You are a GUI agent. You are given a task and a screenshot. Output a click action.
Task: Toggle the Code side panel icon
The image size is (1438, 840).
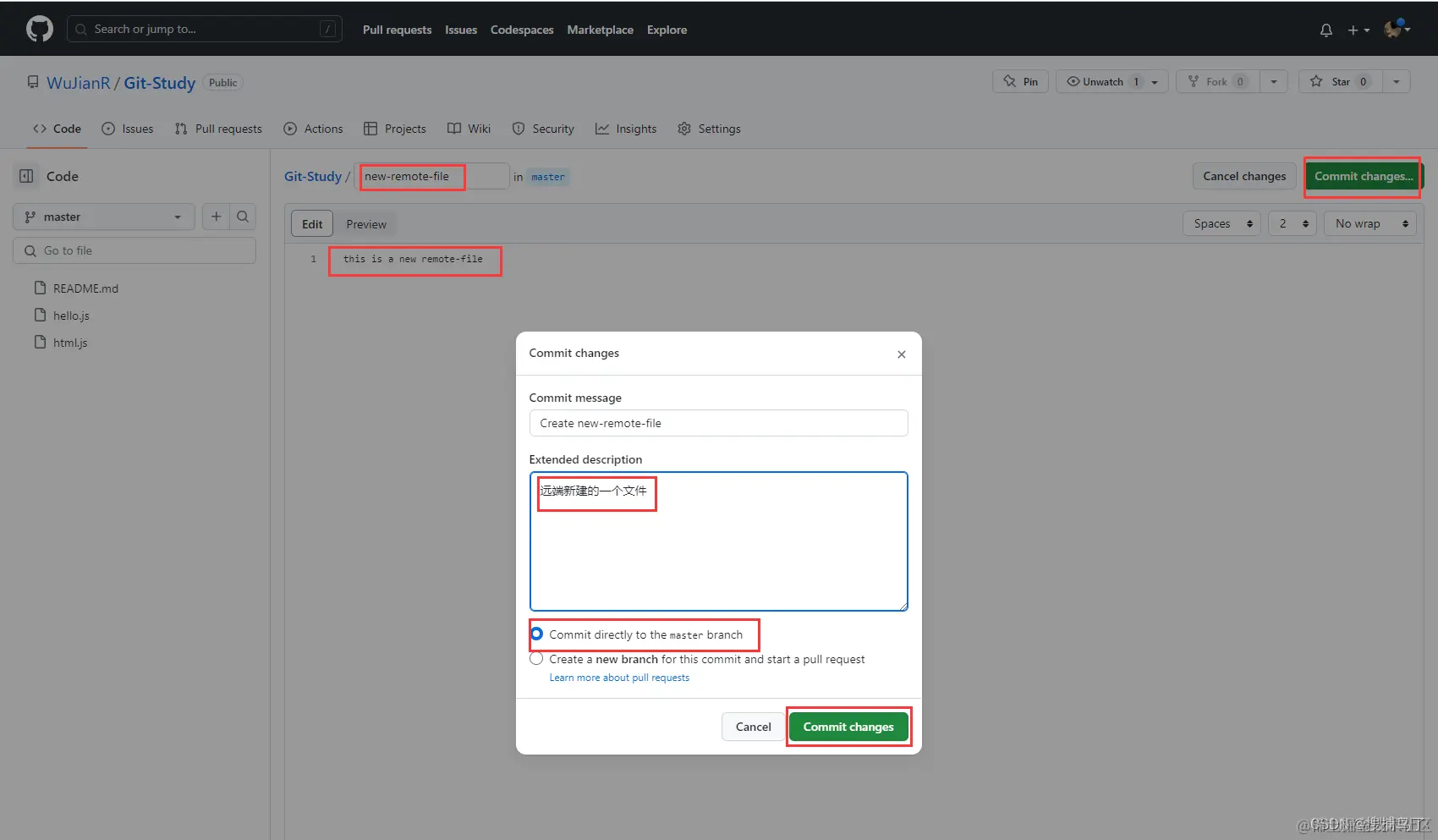[x=26, y=176]
